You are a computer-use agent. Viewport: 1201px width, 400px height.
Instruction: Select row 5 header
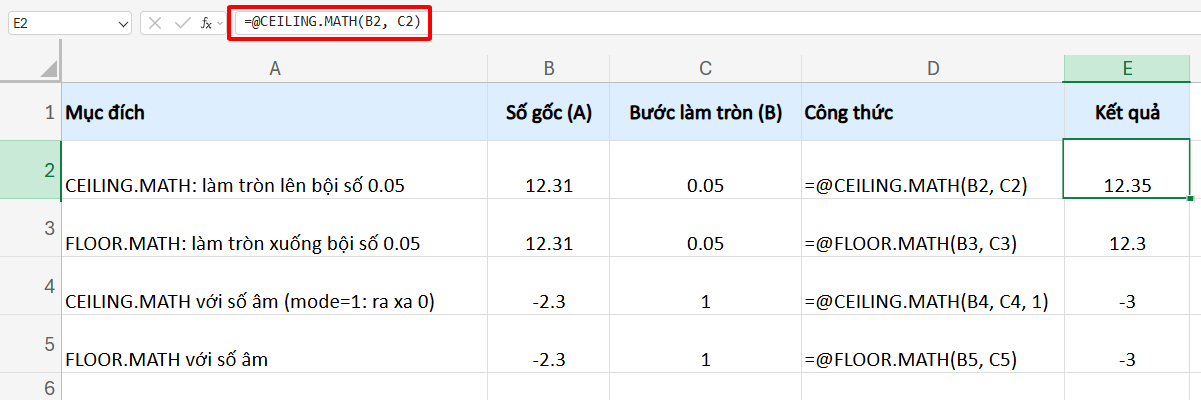click(x=50, y=344)
